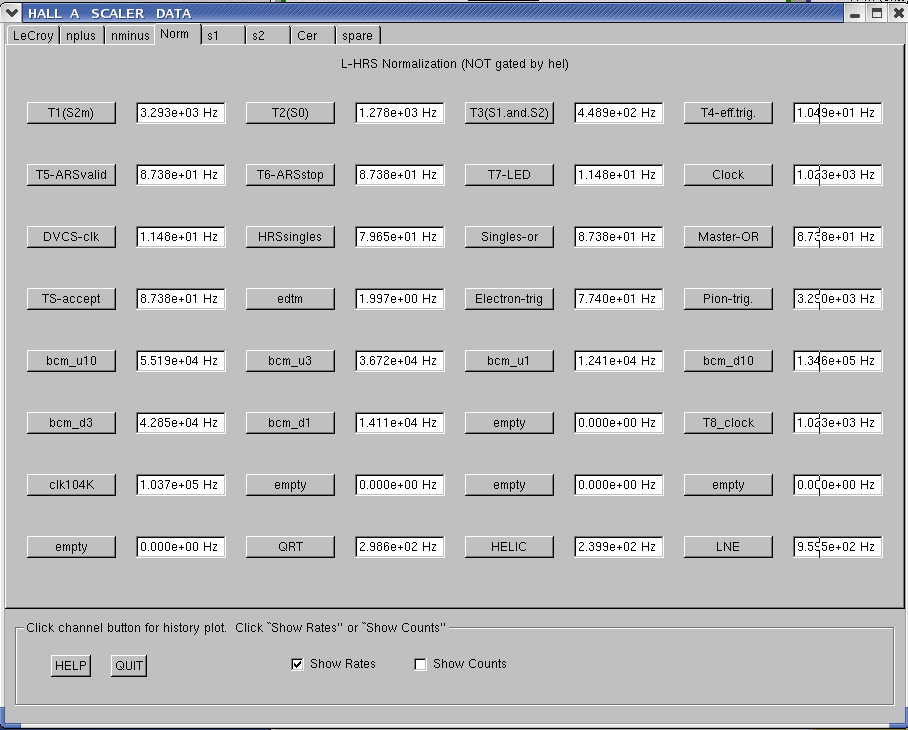Click the 1.411e+04 Hz bcm_d1 field
This screenshot has width=908, height=730.
[400, 423]
